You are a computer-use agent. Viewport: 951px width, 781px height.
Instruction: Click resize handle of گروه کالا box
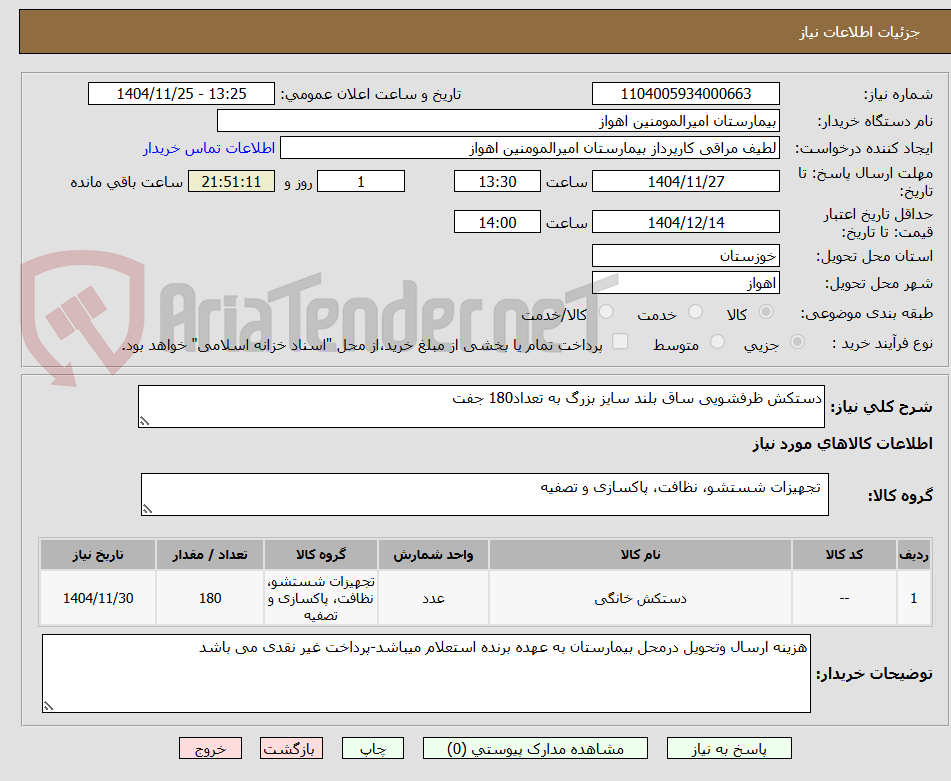(x=147, y=509)
